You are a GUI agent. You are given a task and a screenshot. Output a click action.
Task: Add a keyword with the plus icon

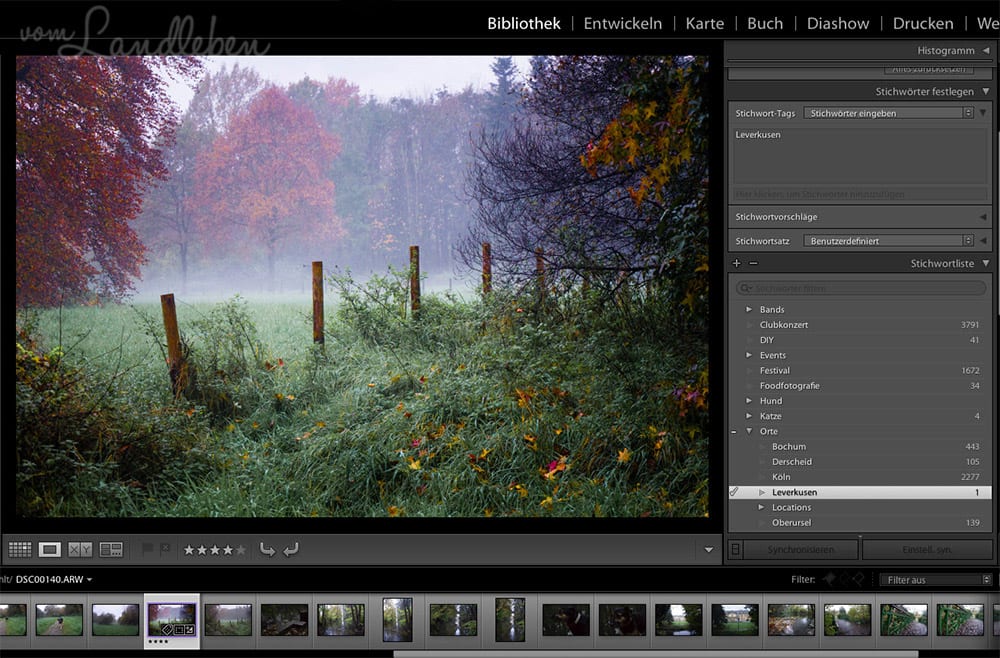pyautogui.click(x=737, y=263)
